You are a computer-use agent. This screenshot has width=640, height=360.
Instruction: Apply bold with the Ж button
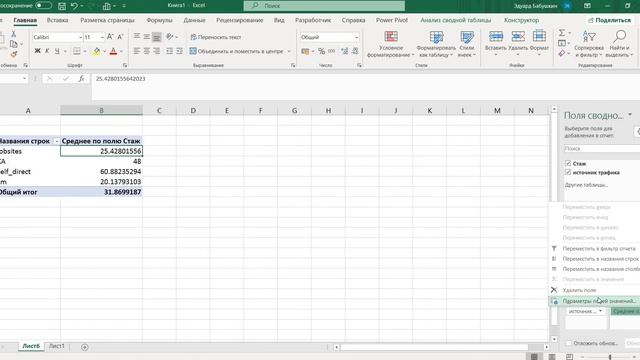tap(37, 51)
